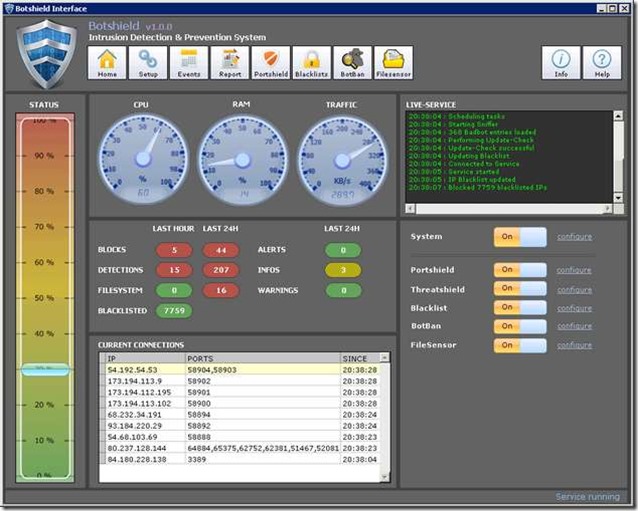Open the Setup toolbar icon
This screenshot has height=511, width=638.
148,63
